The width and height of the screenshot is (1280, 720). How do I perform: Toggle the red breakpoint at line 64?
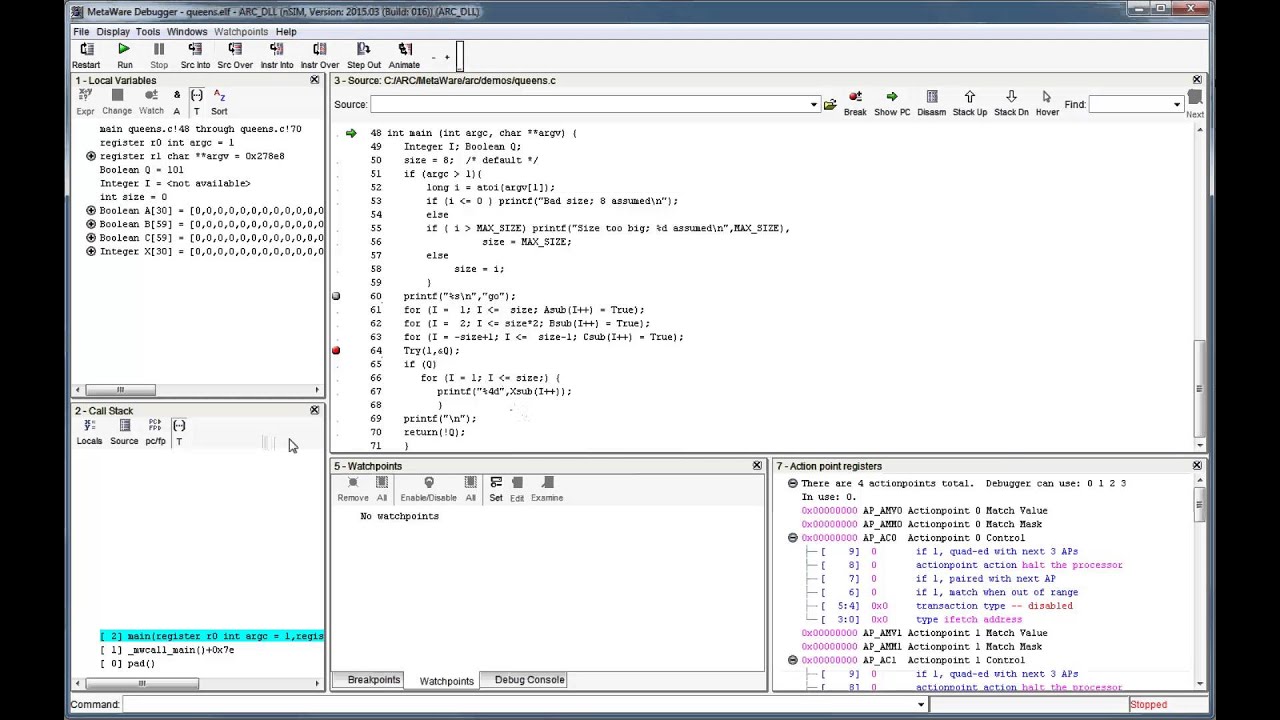[x=336, y=351]
